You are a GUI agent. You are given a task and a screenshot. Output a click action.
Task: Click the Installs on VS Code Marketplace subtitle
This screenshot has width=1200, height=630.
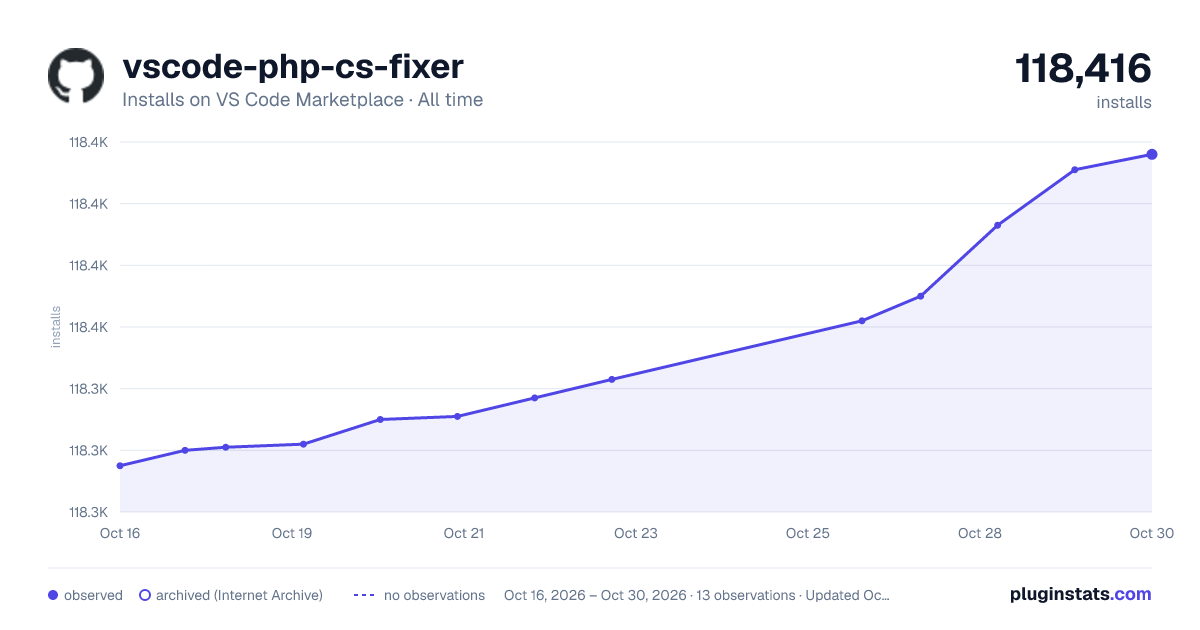click(302, 100)
